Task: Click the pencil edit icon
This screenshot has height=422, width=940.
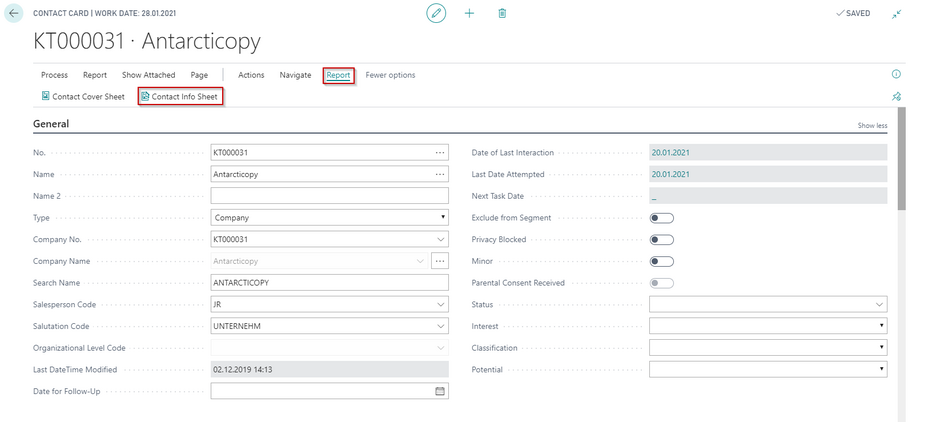Action: [436, 13]
